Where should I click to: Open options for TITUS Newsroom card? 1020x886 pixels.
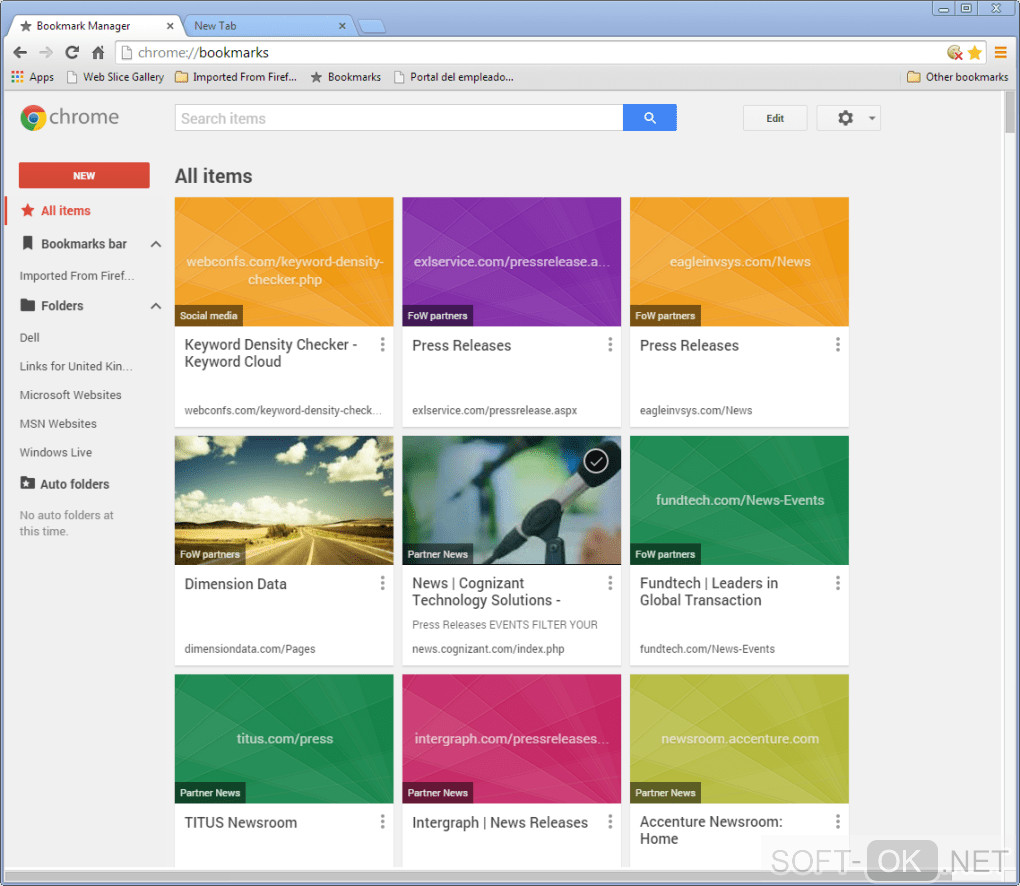click(x=382, y=822)
